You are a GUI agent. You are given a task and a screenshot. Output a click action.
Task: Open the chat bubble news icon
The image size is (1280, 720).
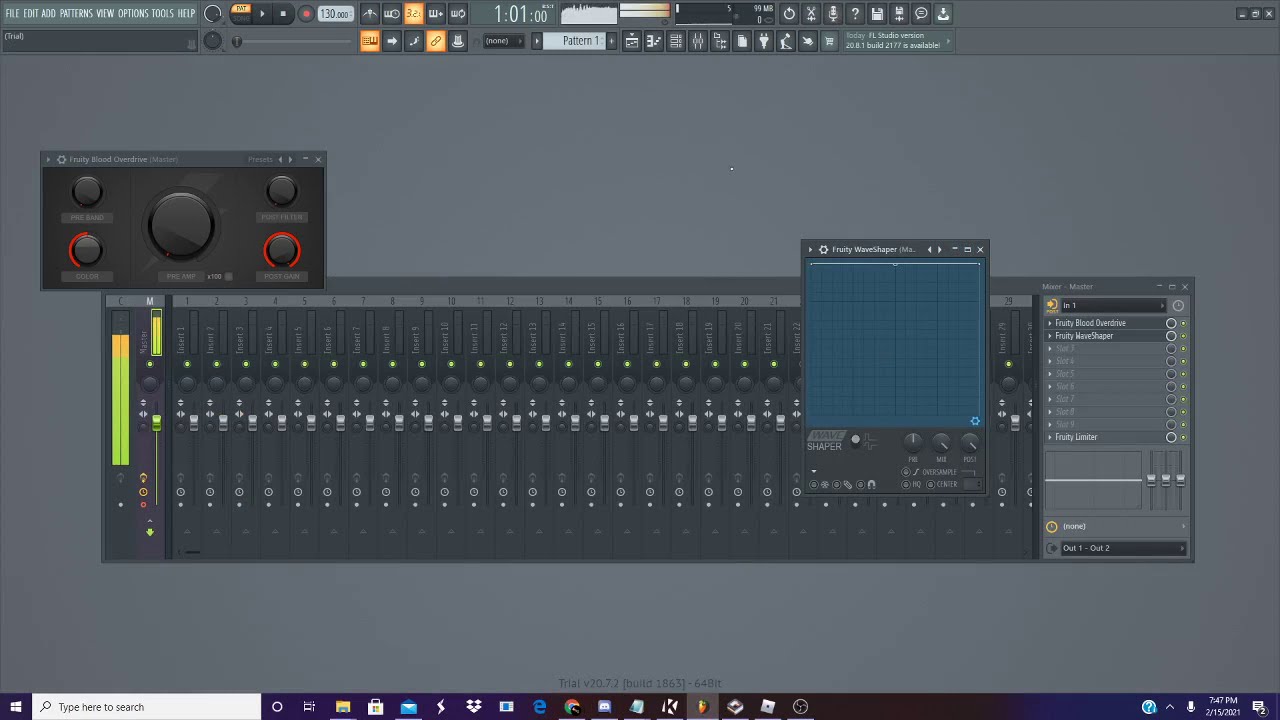coord(921,14)
